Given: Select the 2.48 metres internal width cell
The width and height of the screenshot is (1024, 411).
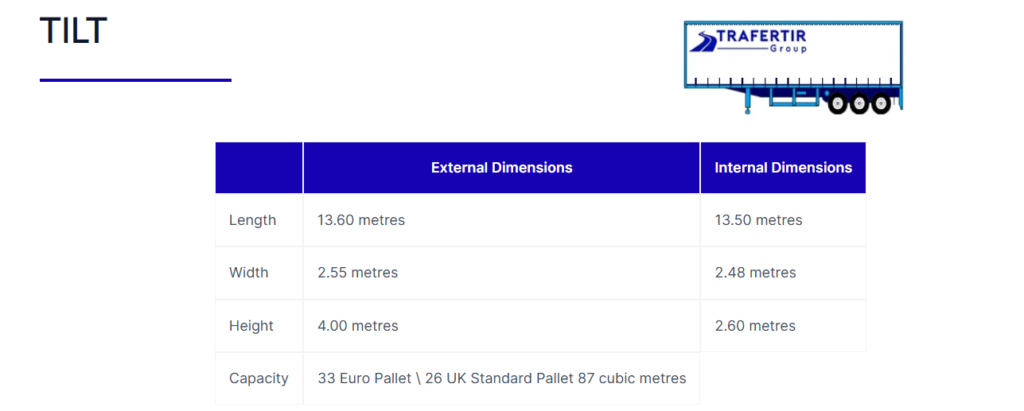Looking at the screenshot, I should point(755,273).
